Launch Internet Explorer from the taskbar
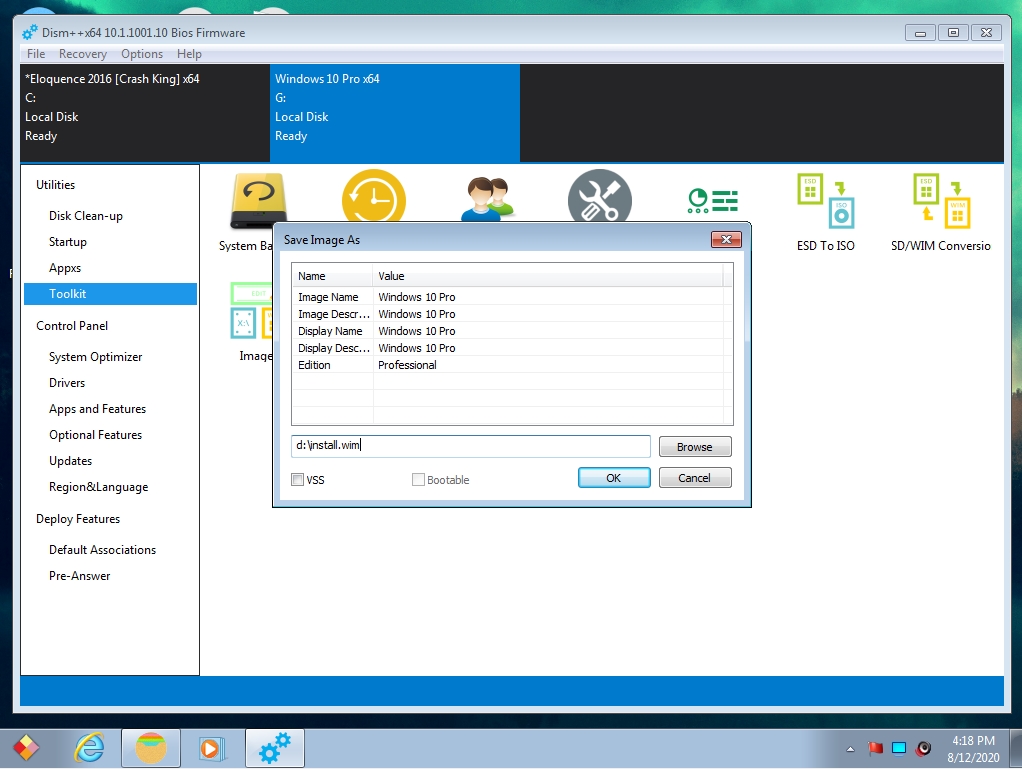The image size is (1022, 769). (89, 748)
